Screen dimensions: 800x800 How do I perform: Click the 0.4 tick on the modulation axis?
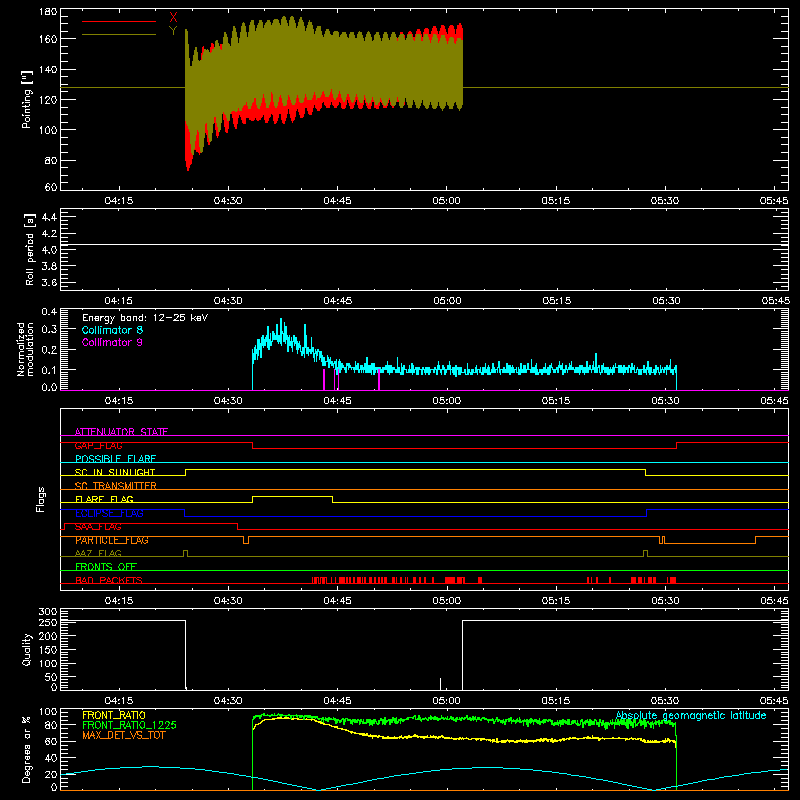pos(49,312)
